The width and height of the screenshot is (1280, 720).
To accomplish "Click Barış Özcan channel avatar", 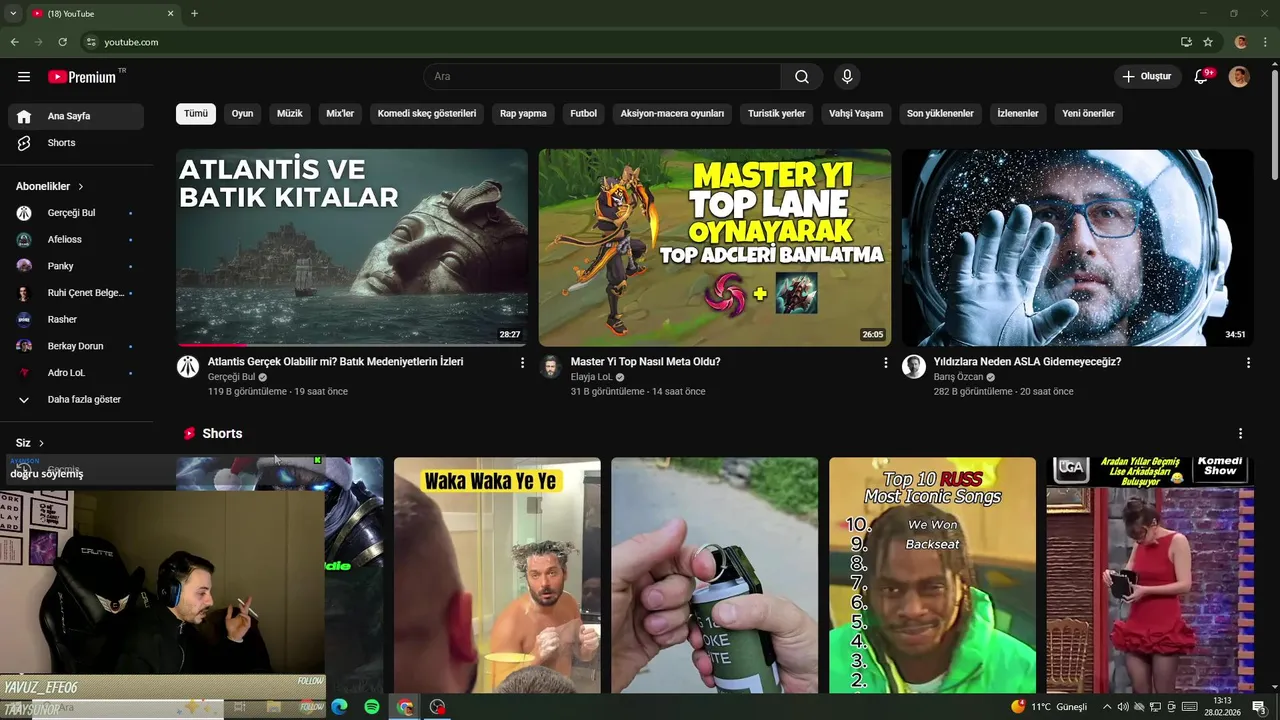I will tap(914, 366).
